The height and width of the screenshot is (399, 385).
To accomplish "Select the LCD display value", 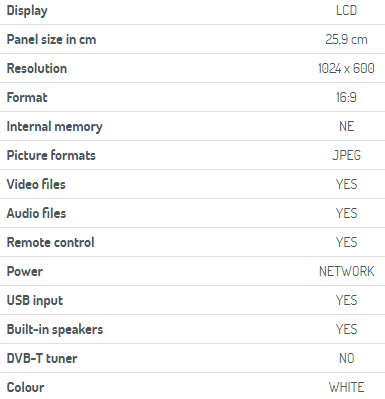I will coord(346,10).
